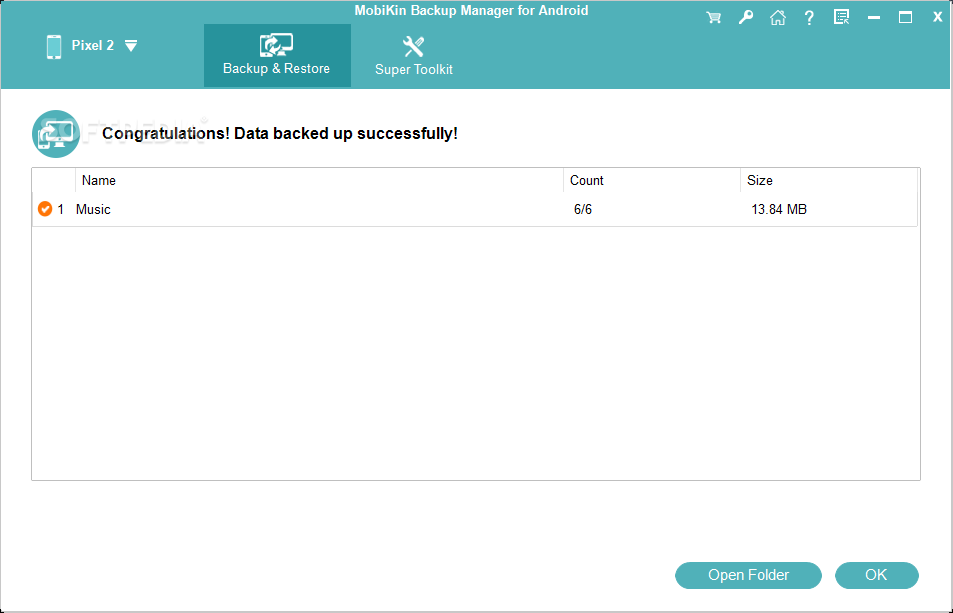Expand the Pixel 2 device dropdown arrow
The image size is (953, 613).
click(x=131, y=46)
